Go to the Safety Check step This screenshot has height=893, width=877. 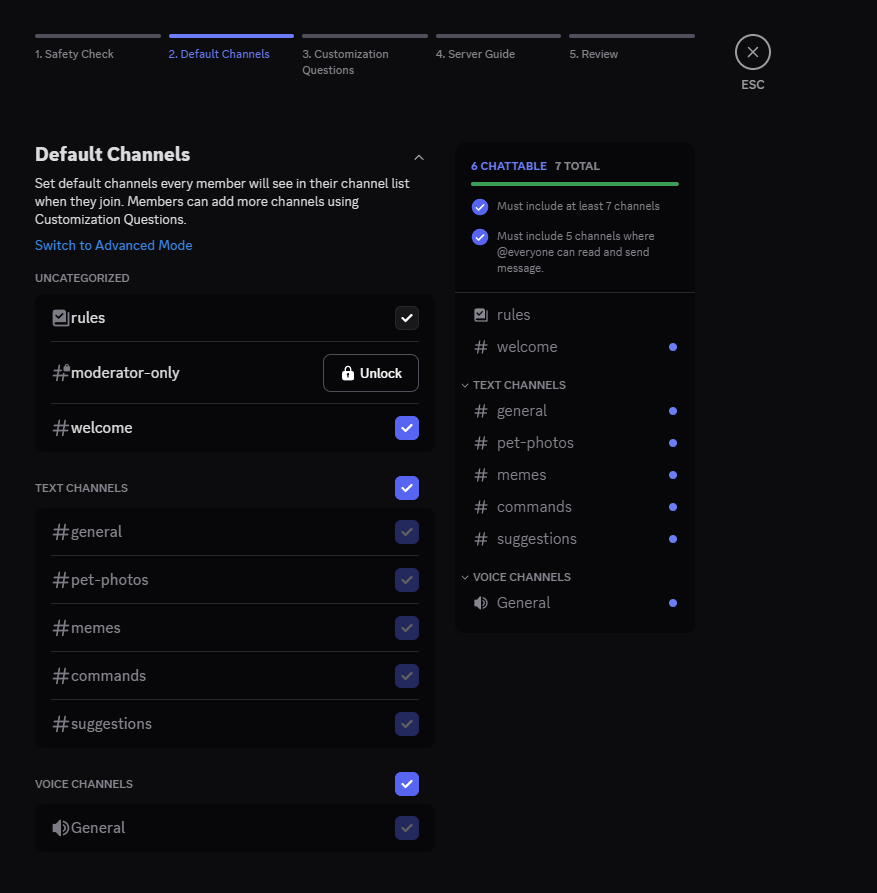tap(97, 47)
